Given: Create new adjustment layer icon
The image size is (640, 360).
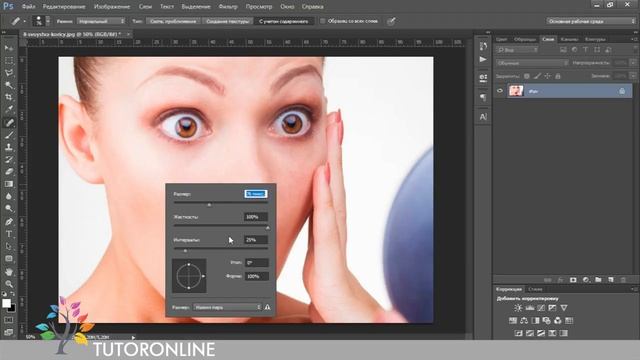Looking at the screenshot, I should 586,280.
